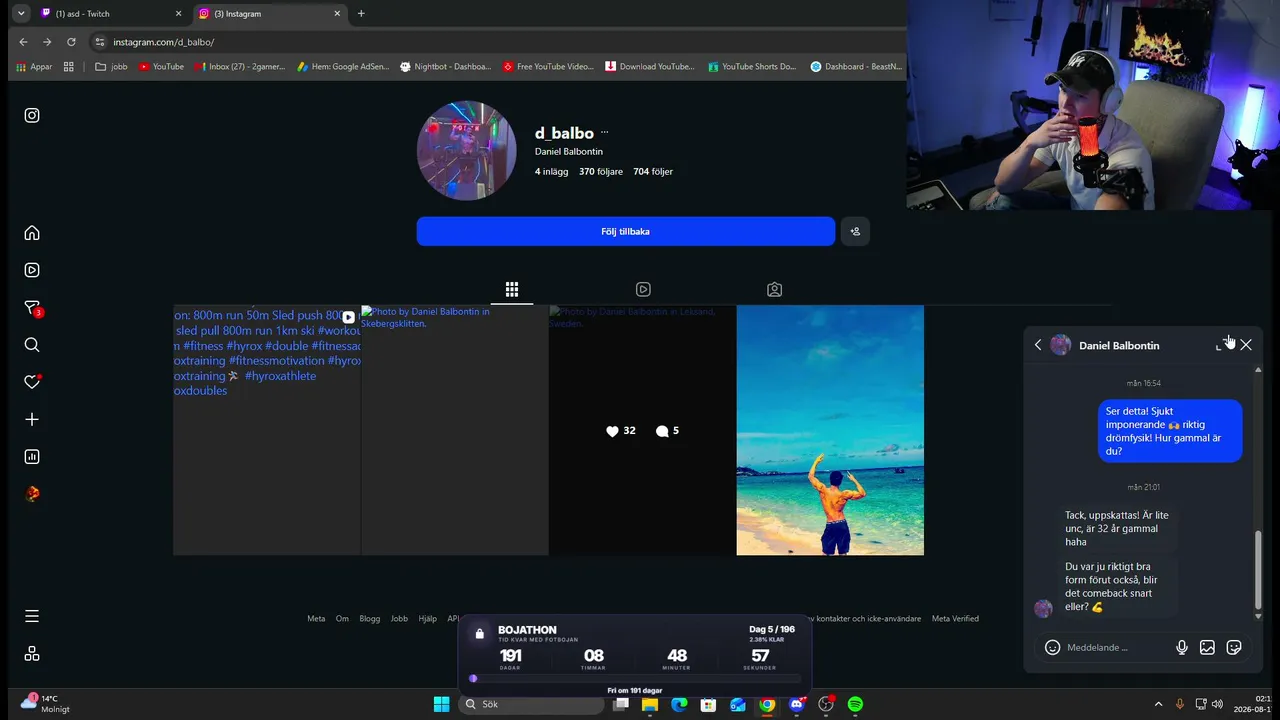Reload the Instagram page
Image resolution: width=1280 pixels, height=720 pixels.
[x=71, y=42]
